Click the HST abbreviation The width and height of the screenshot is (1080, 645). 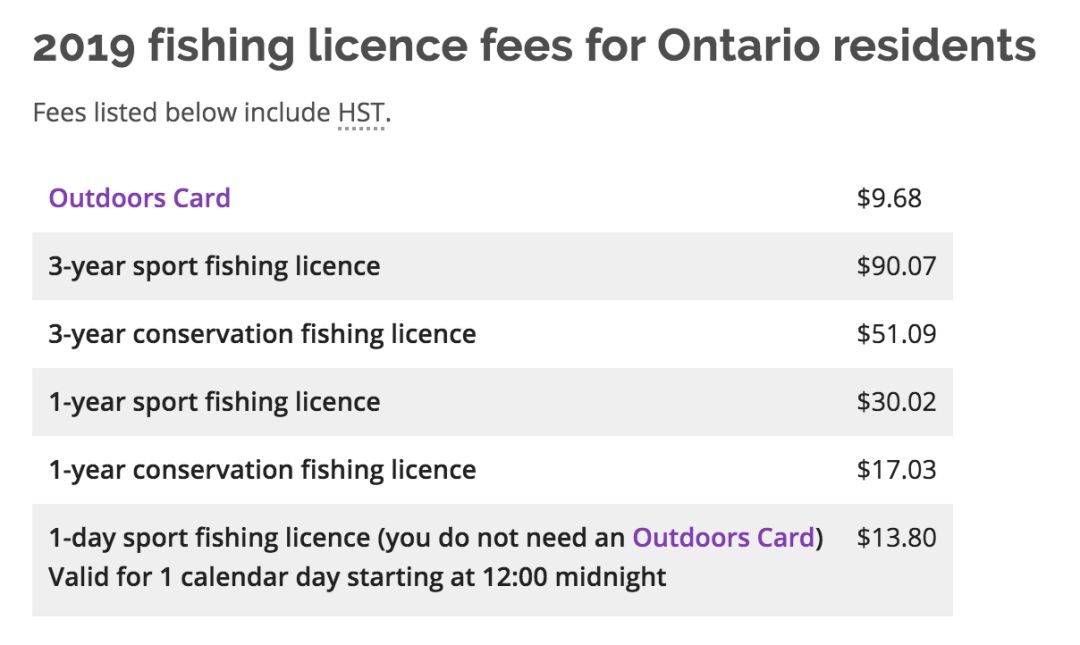pyautogui.click(x=361, y=112)
